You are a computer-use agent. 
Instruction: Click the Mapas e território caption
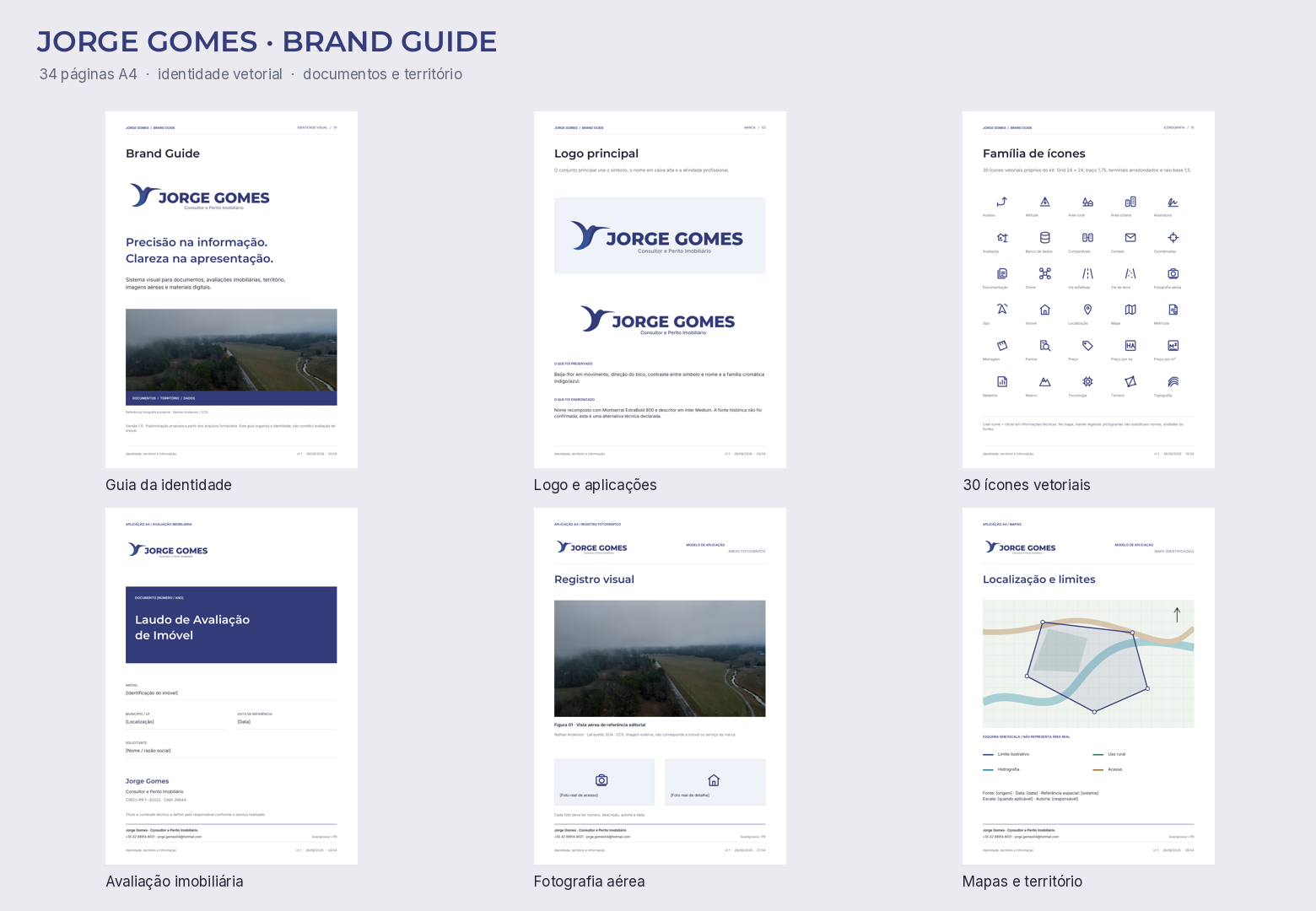pyautogui.click(x=1022, y=881)
